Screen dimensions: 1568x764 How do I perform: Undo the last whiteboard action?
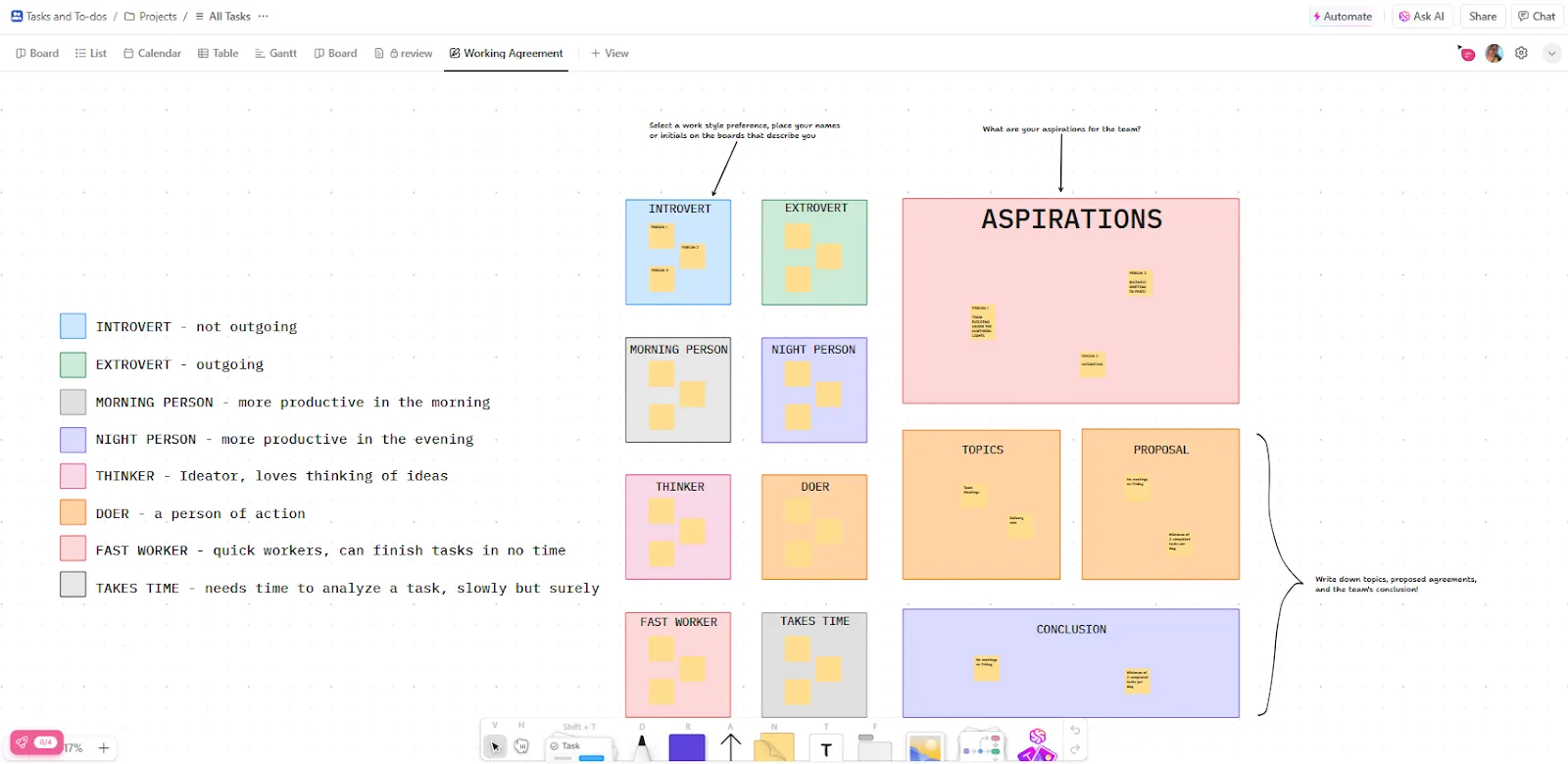coord(1075,730)
